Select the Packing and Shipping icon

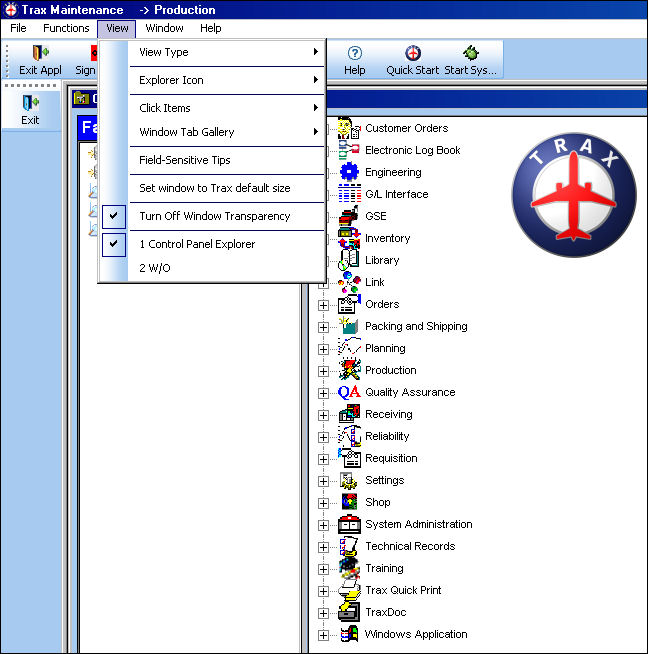349,326
